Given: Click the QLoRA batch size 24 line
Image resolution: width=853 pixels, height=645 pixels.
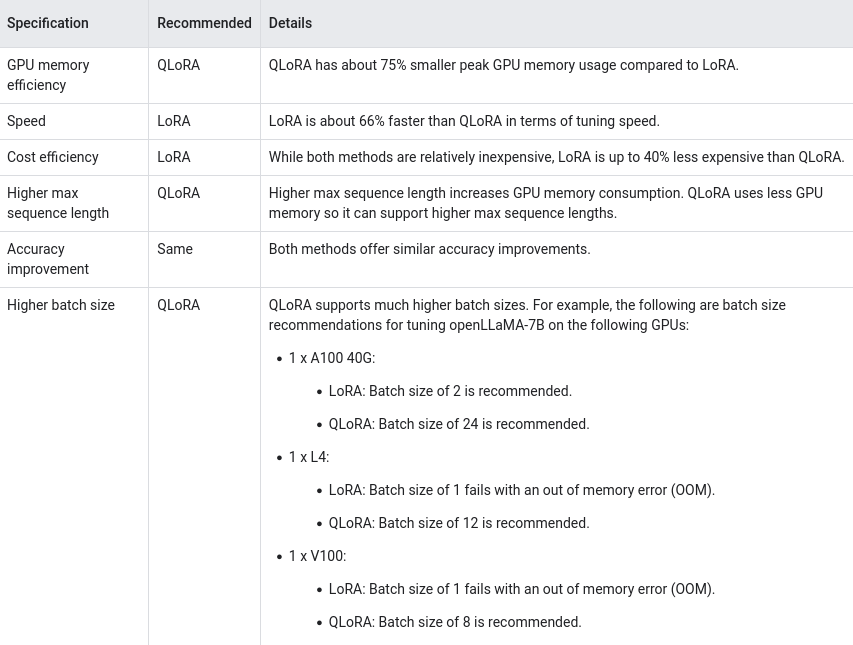Looking at the screenshot, I should coord(459,424).
